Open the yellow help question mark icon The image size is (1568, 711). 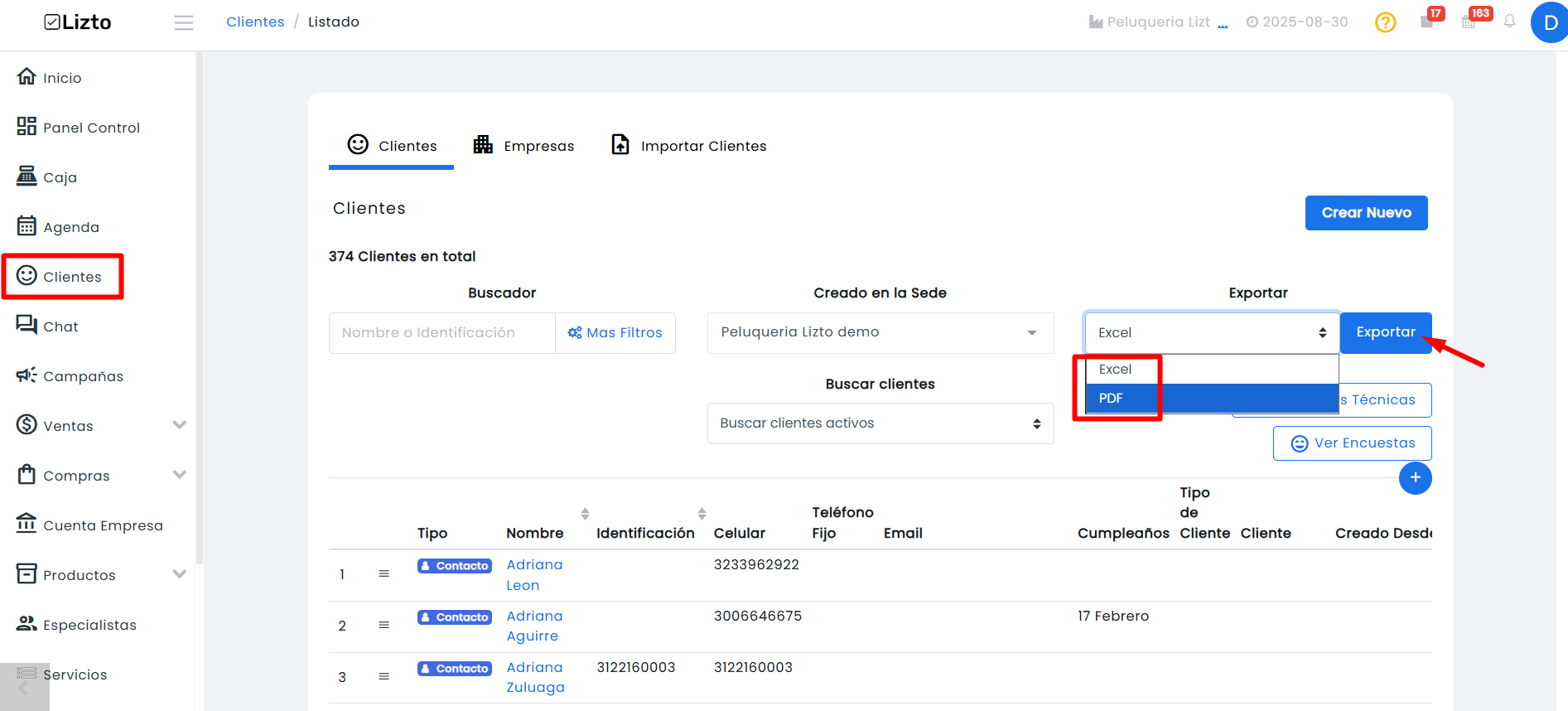1385,22
